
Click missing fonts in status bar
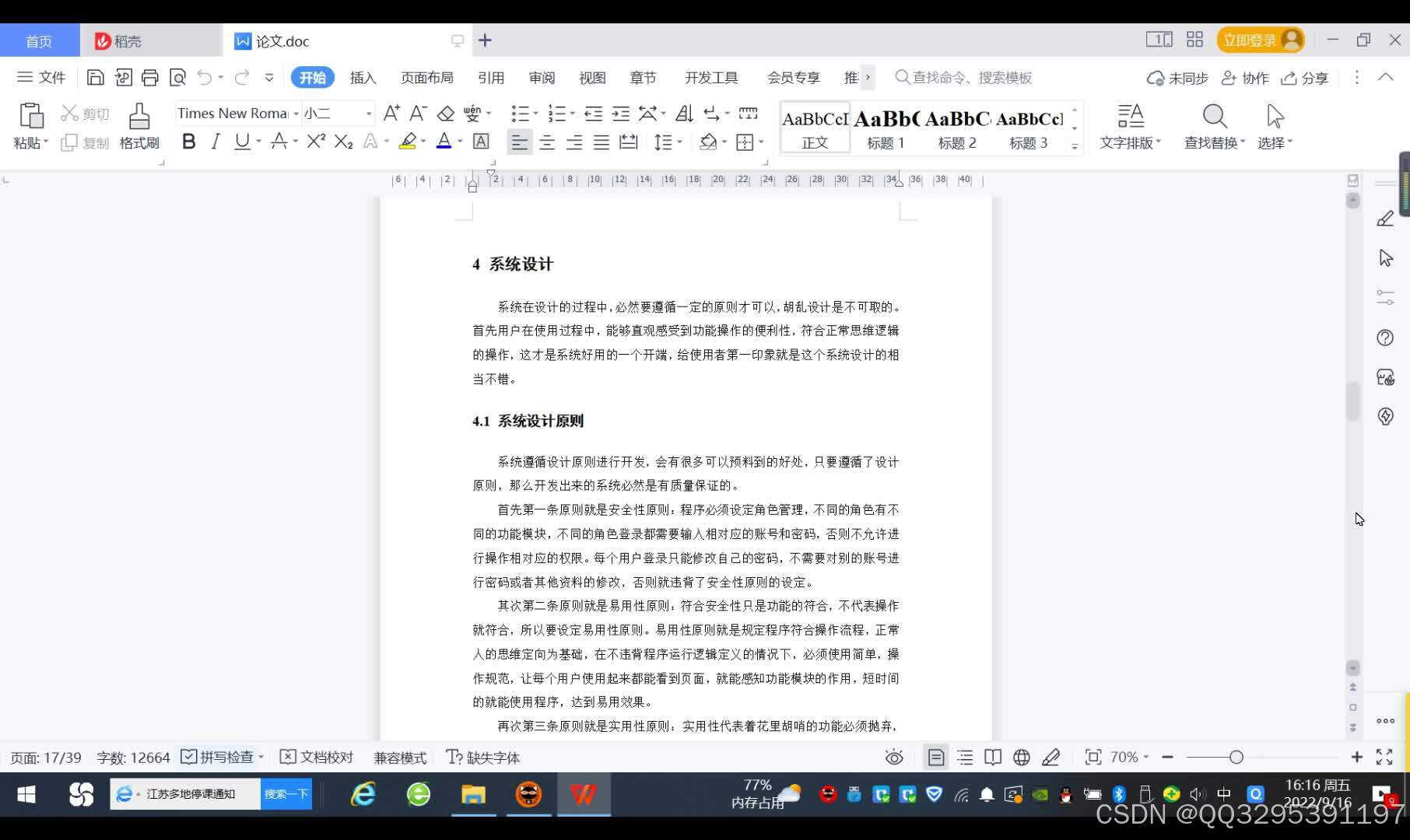[482, 758]
